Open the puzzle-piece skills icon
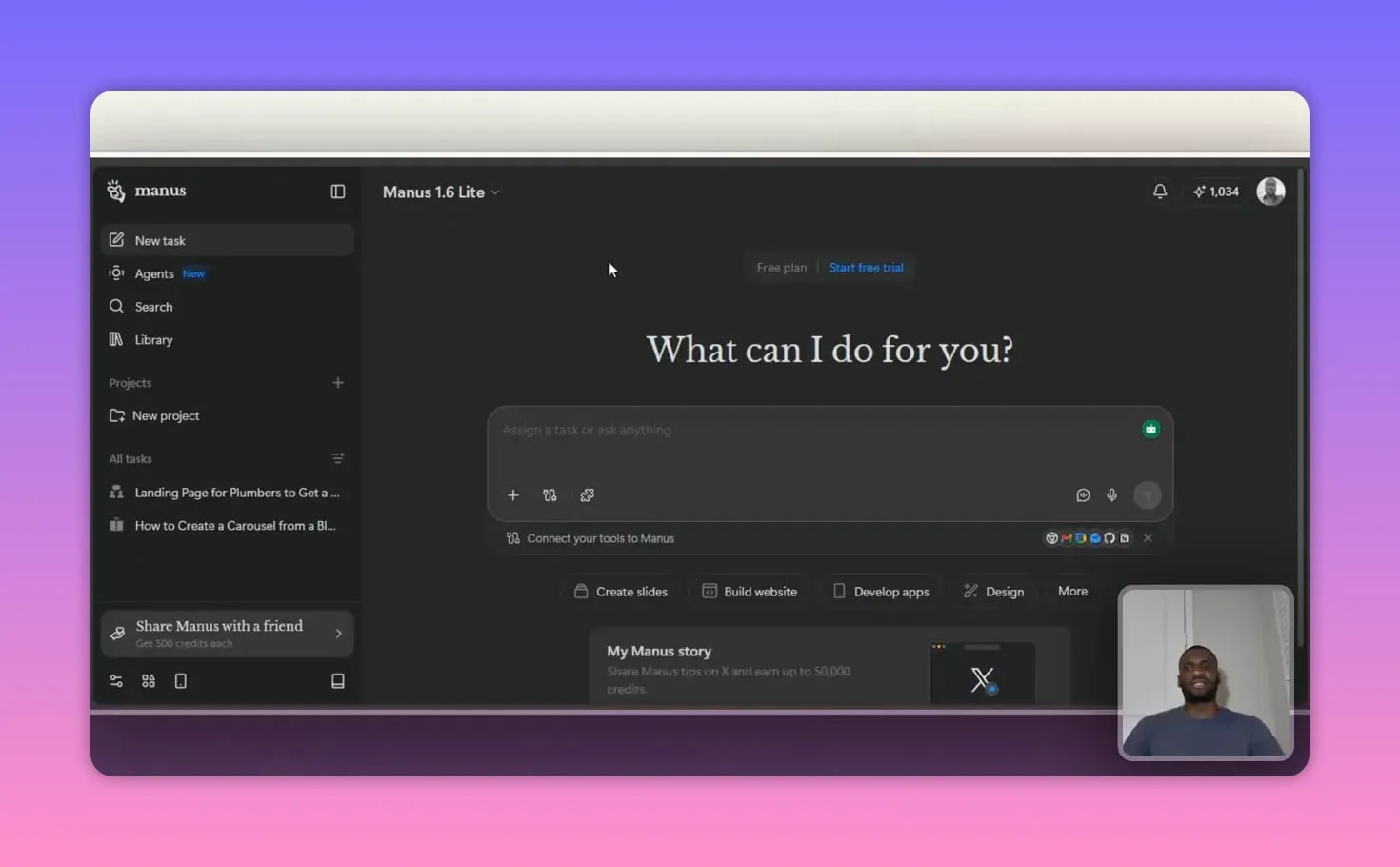This screenshot has width=1400, height=867. 587,495
